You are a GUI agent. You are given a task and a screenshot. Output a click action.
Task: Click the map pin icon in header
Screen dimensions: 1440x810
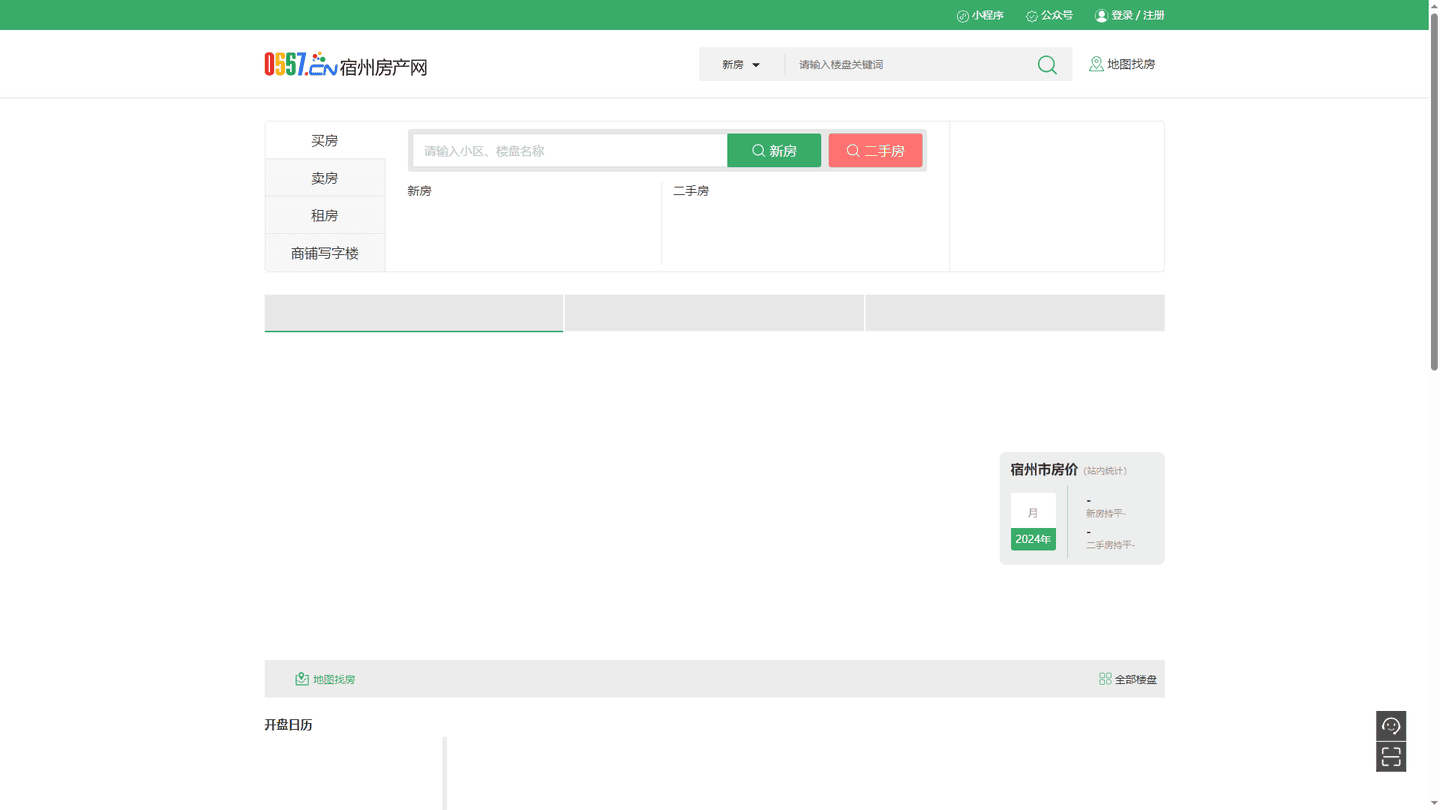(1096, 64)
